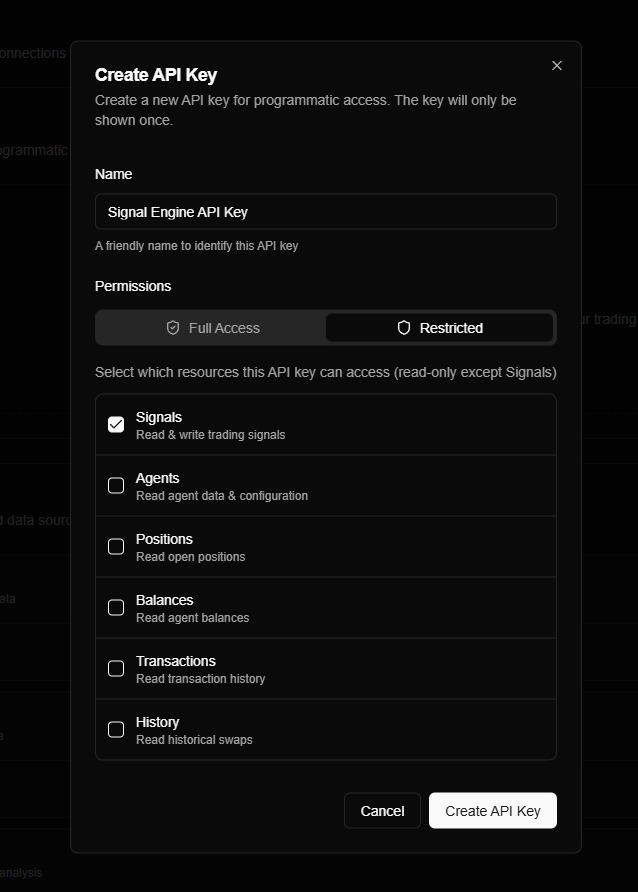The image size is (638, 892).
Task: Tick the Positions checkbox
Action: [116, 547]
